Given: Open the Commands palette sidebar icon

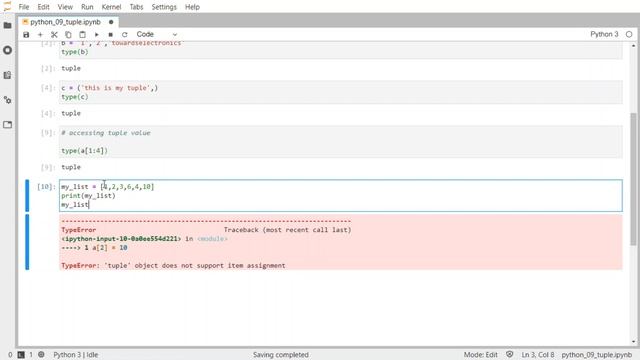Looking at the screenshot, I should tap(7, 75).
